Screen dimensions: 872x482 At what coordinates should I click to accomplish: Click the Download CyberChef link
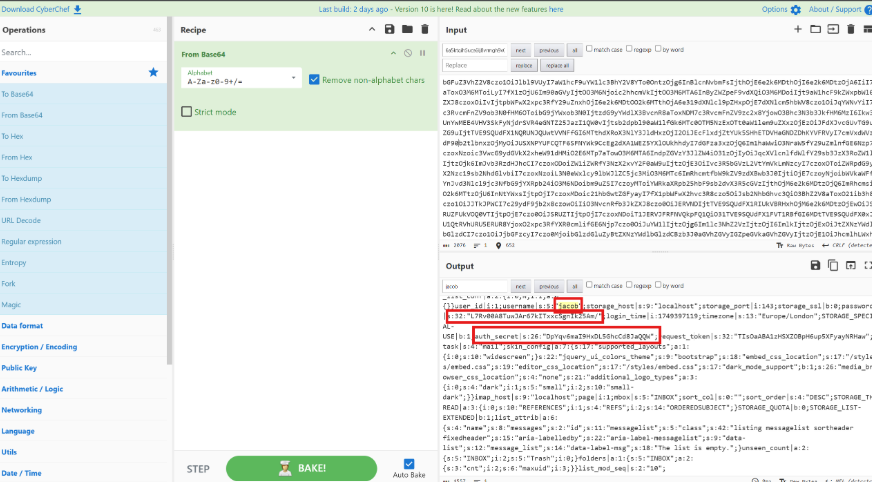click(x=41, y=9)
